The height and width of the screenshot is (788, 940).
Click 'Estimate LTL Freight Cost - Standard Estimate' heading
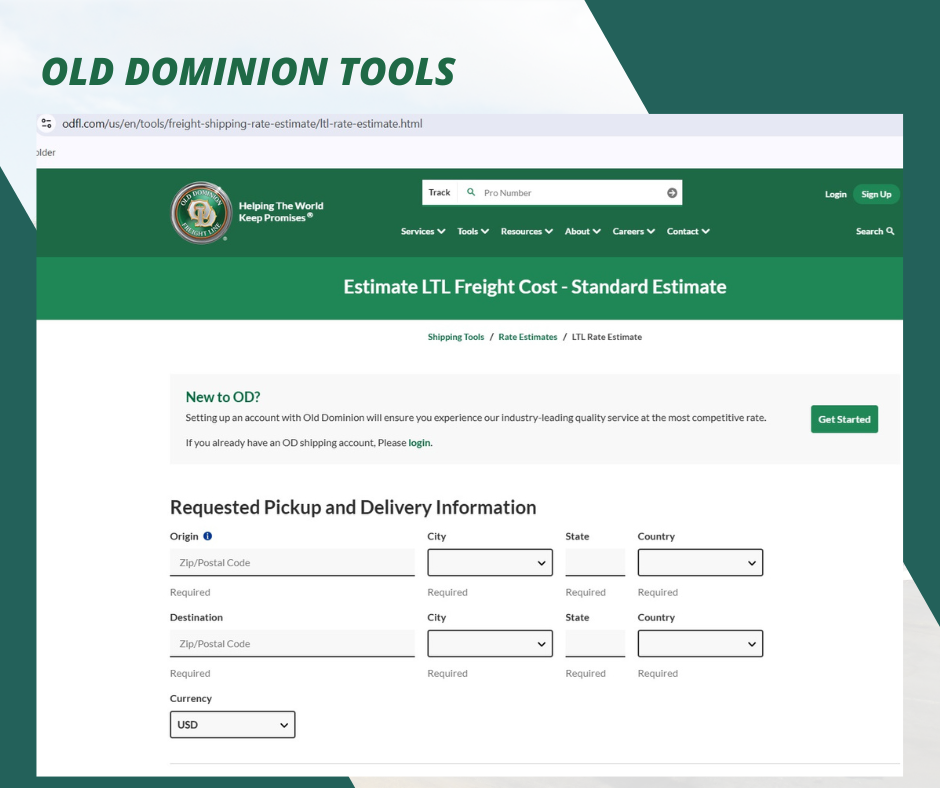(535, 287)
